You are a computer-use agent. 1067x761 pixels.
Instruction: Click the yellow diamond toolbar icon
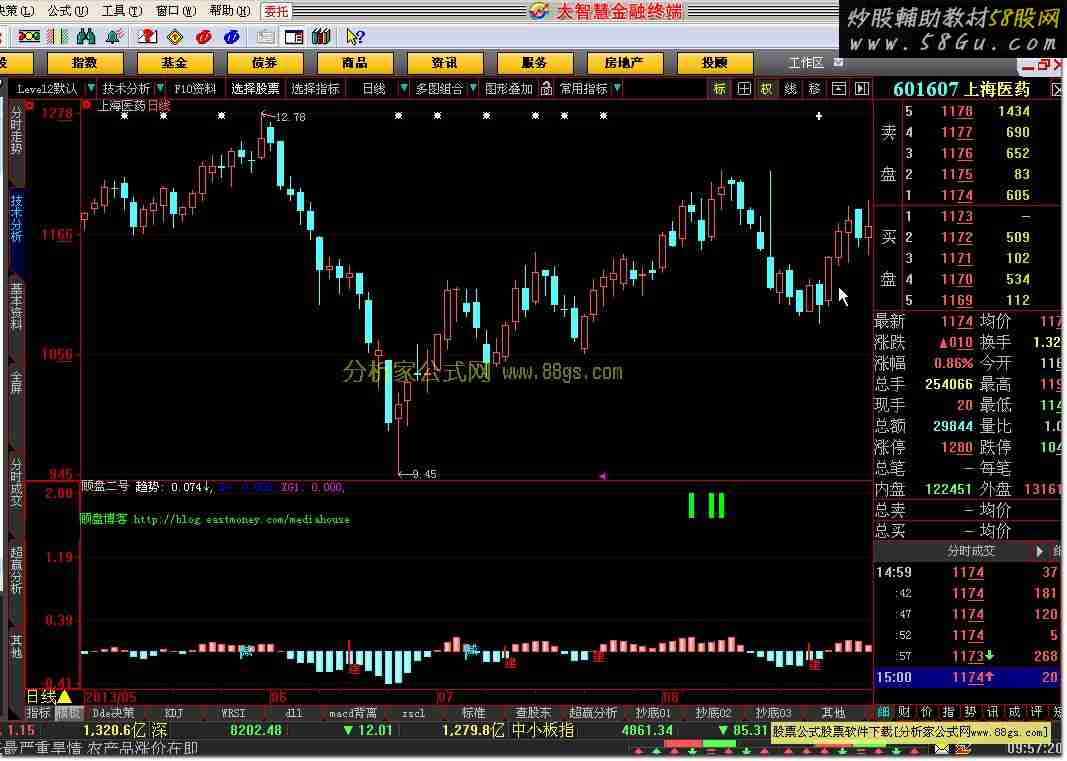pos(176,37)
